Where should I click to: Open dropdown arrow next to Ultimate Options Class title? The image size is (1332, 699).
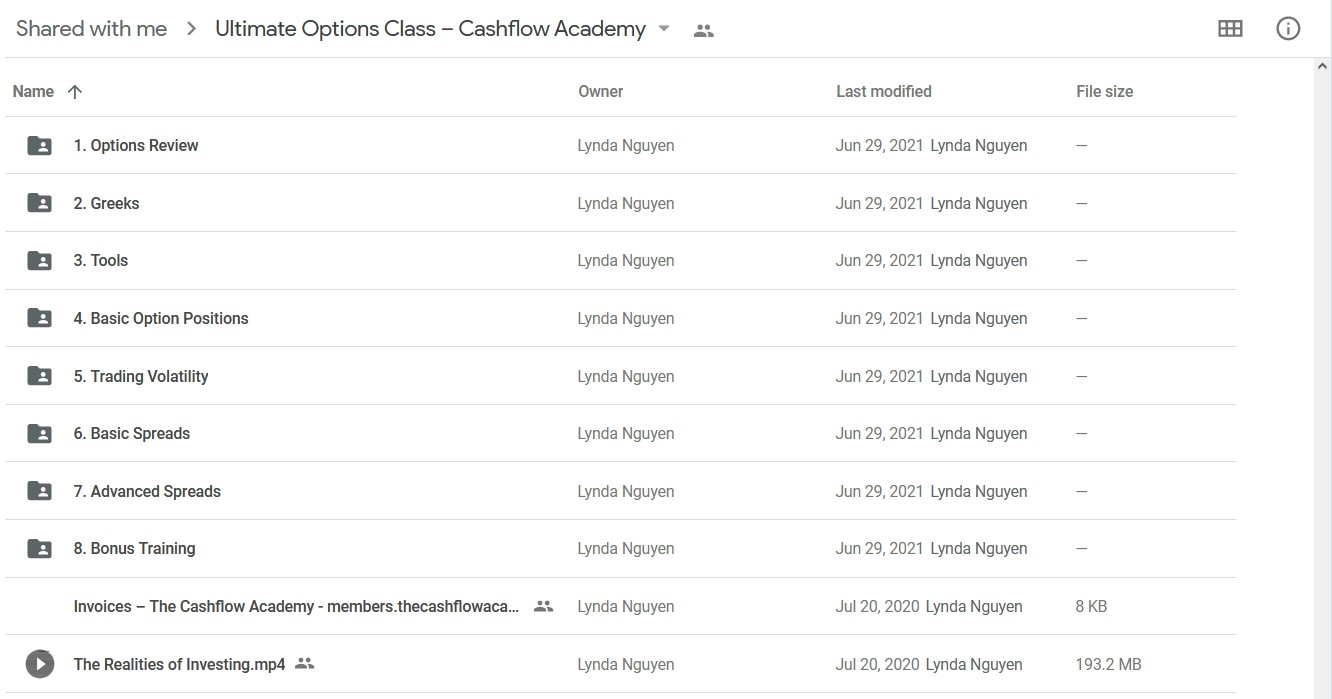(x=664, y=29)
